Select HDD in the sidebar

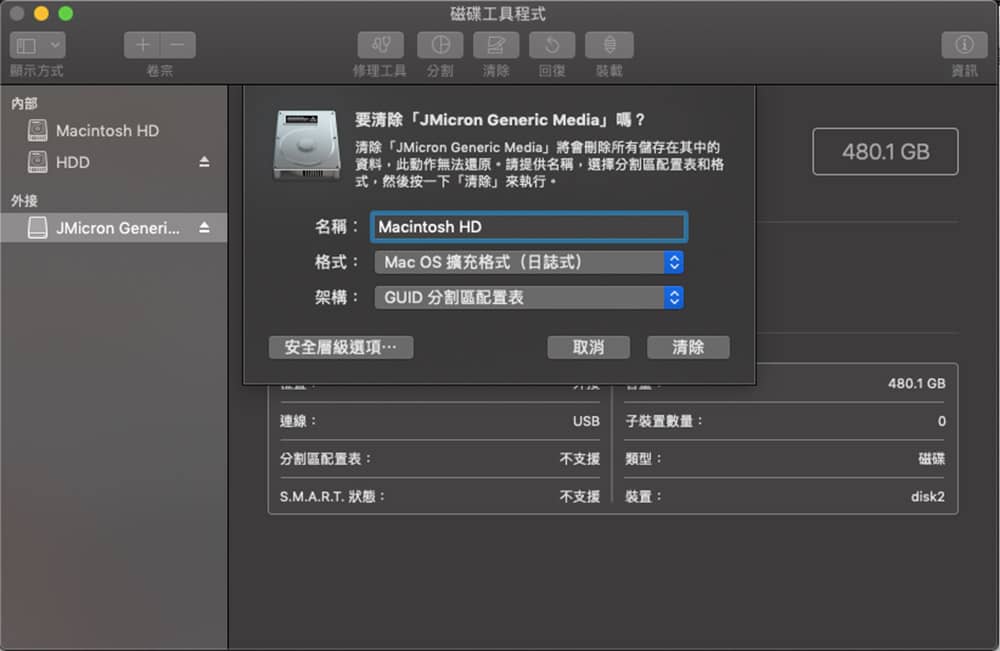pos(114,162)
